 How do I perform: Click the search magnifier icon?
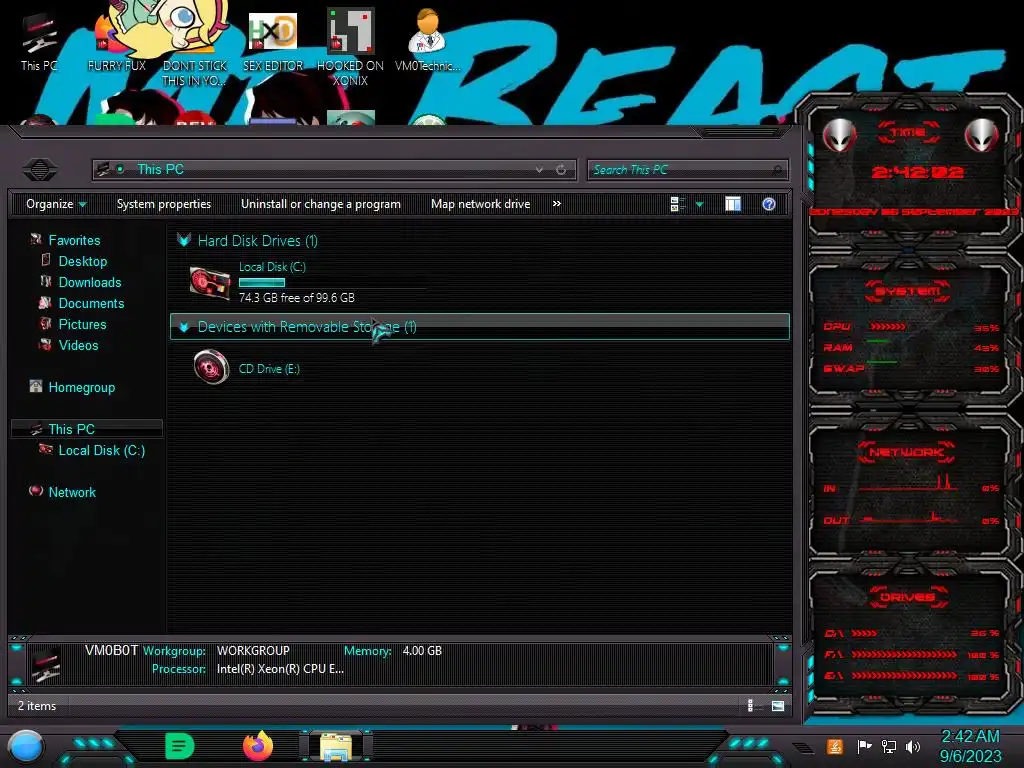[777, 170]
